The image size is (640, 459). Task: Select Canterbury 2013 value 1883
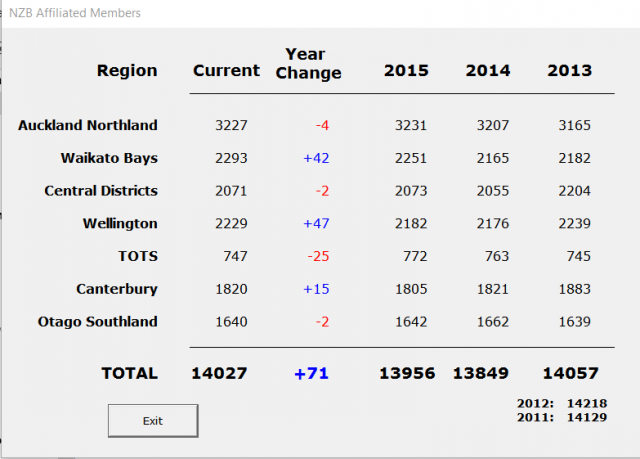pyautogui.click(x=574, y=289)
